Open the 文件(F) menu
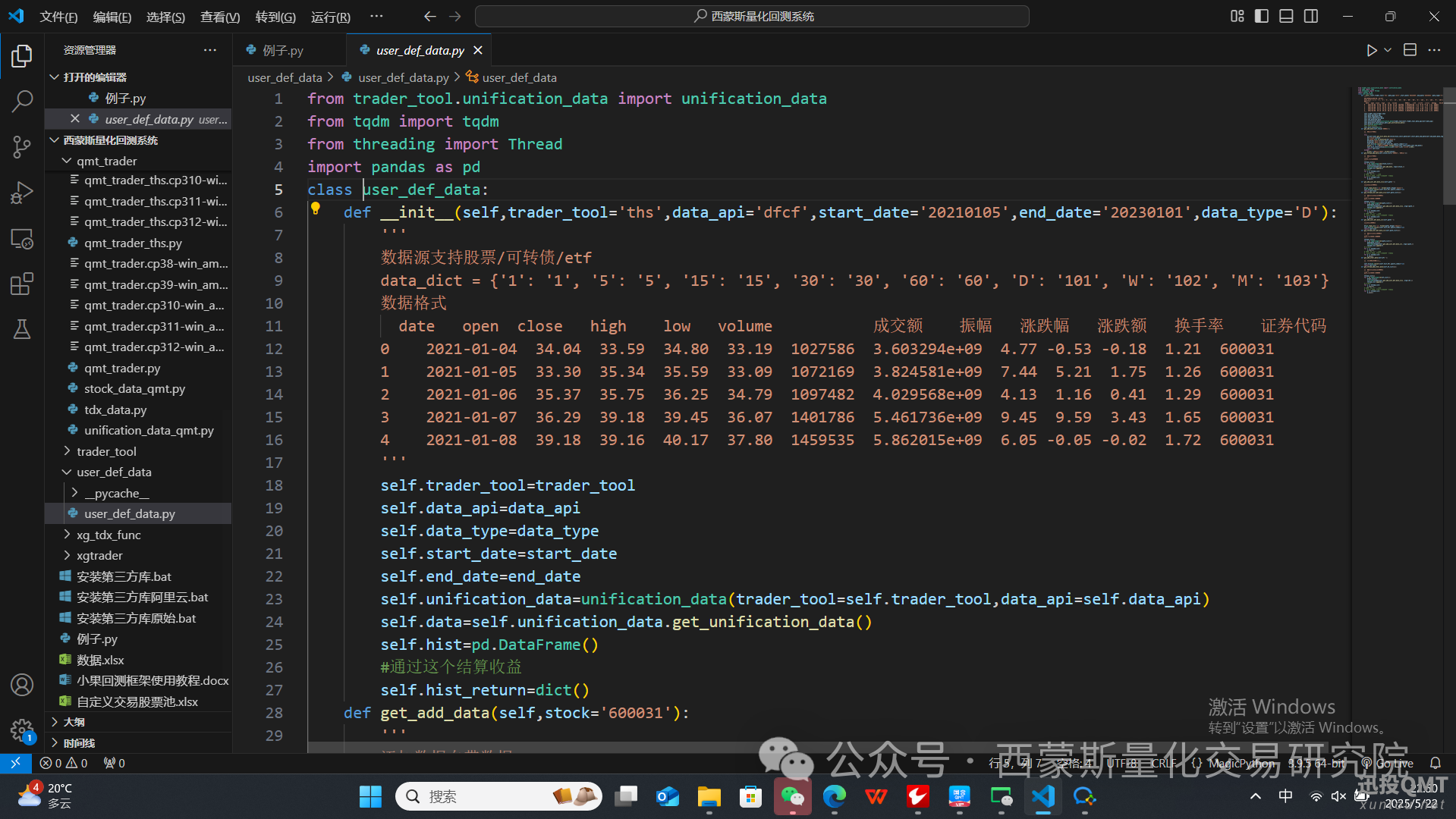This screenshot has width=1456, height=819. 58,17
